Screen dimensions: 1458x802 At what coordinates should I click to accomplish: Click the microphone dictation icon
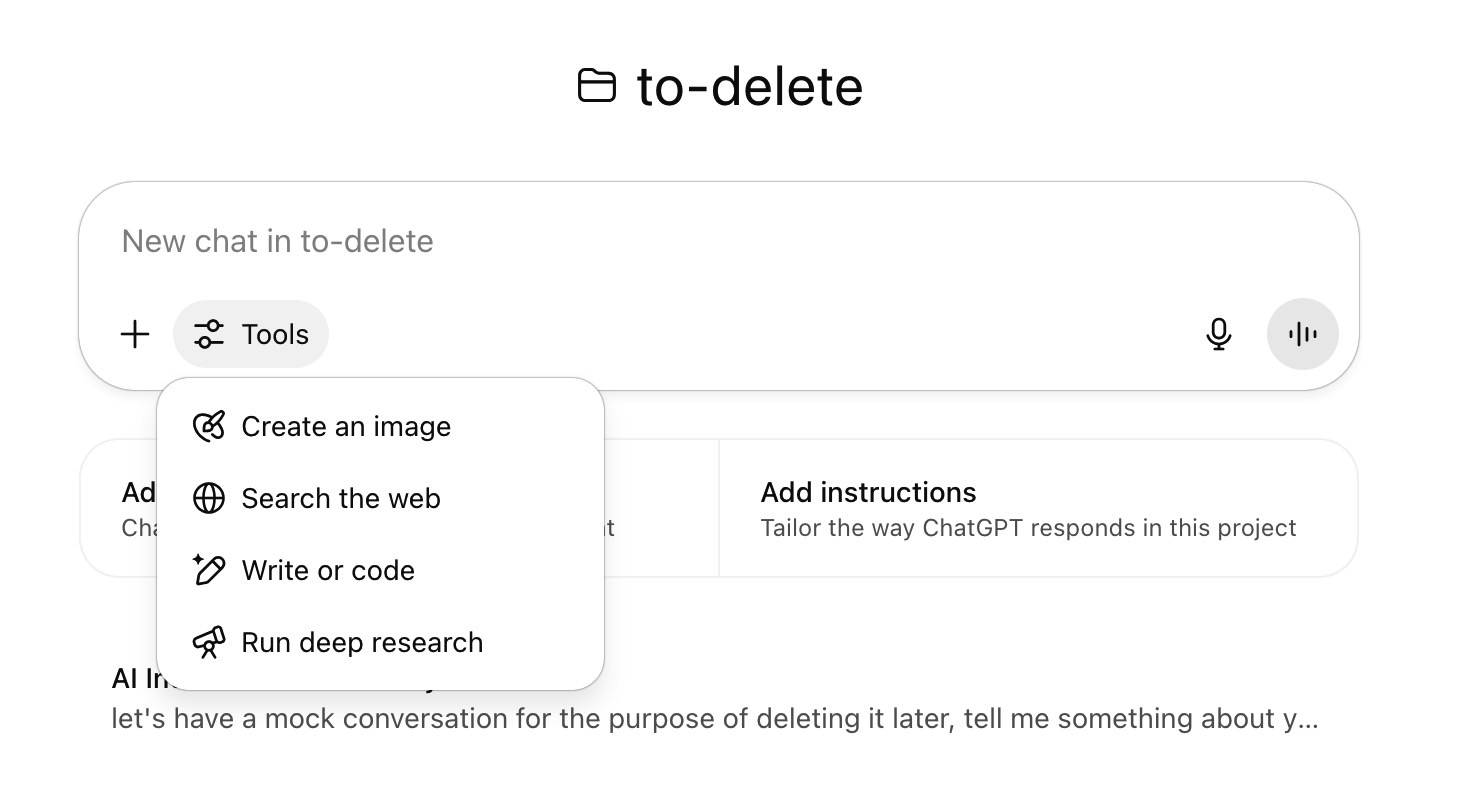coord(1218,334)
